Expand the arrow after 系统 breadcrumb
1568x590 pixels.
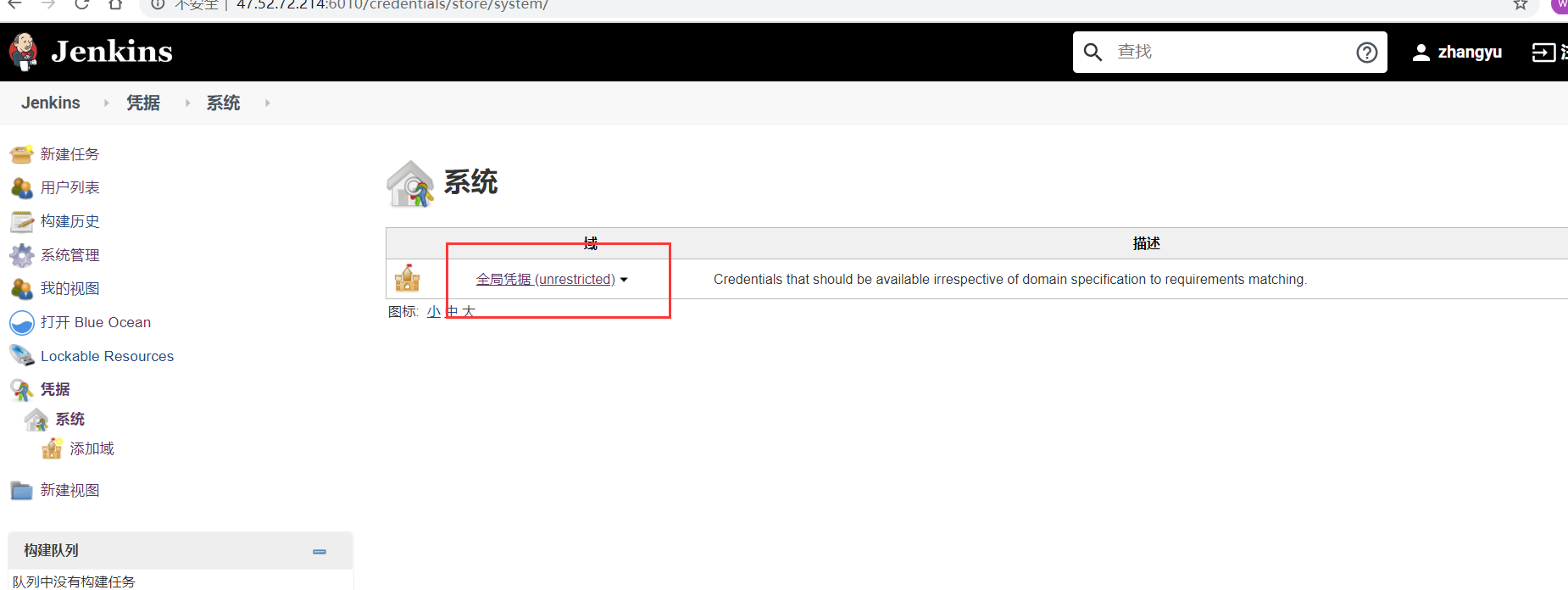point(267,103)
